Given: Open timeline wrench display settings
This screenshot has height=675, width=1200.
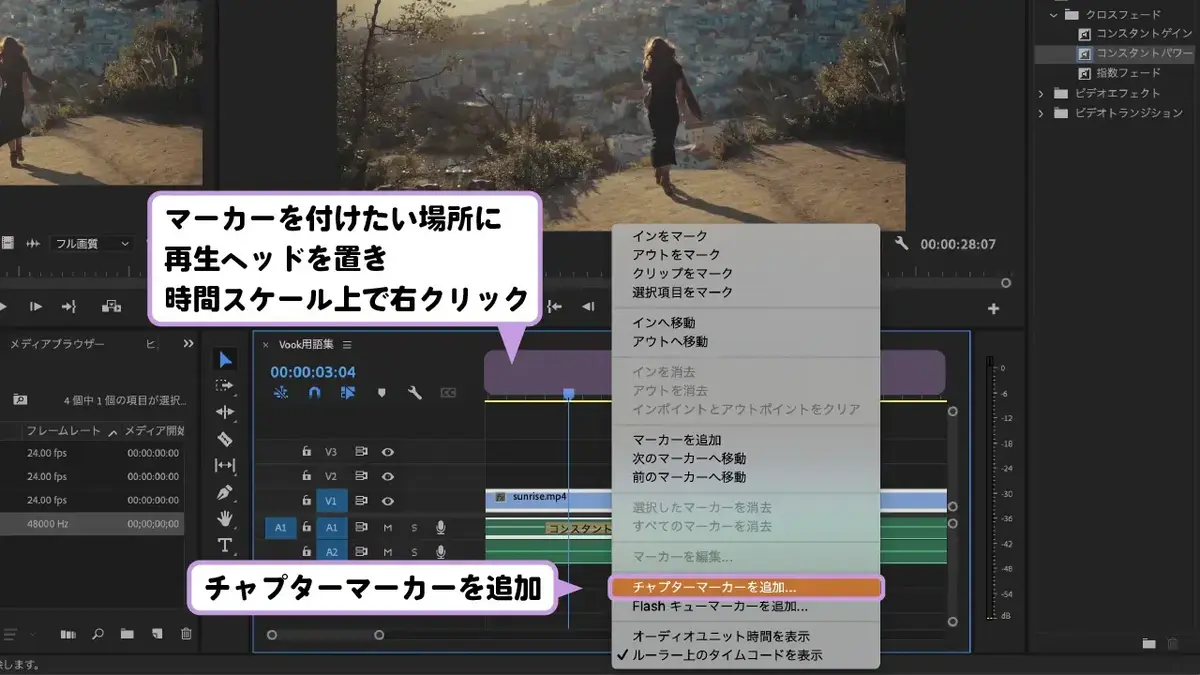Looking at the screenshot, I should [x=414, y=393].
